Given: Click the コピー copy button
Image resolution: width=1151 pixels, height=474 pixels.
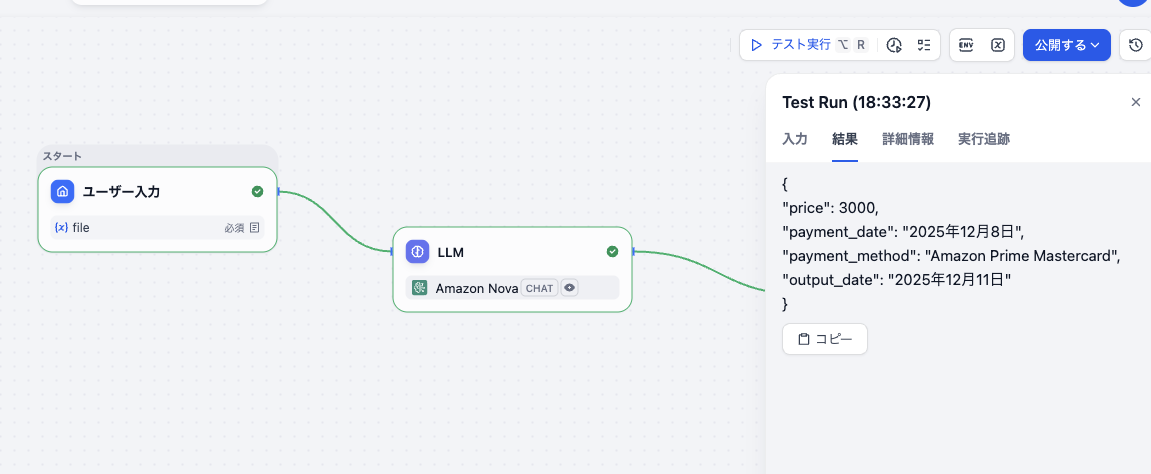Looking at the screenshot, I should click(825, 339).
